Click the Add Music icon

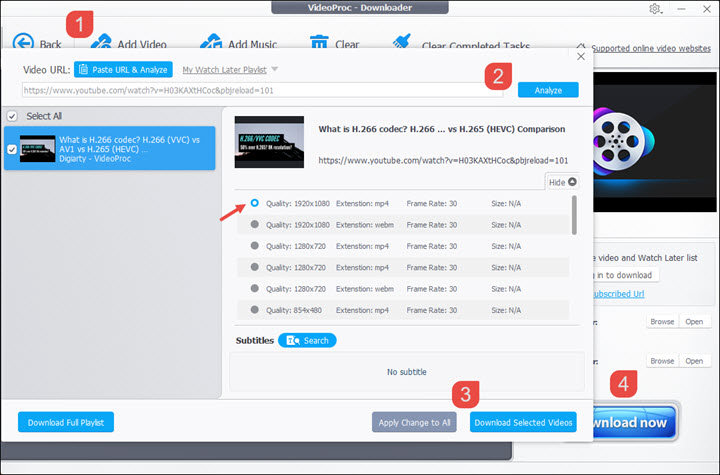(x=211, y=41)
